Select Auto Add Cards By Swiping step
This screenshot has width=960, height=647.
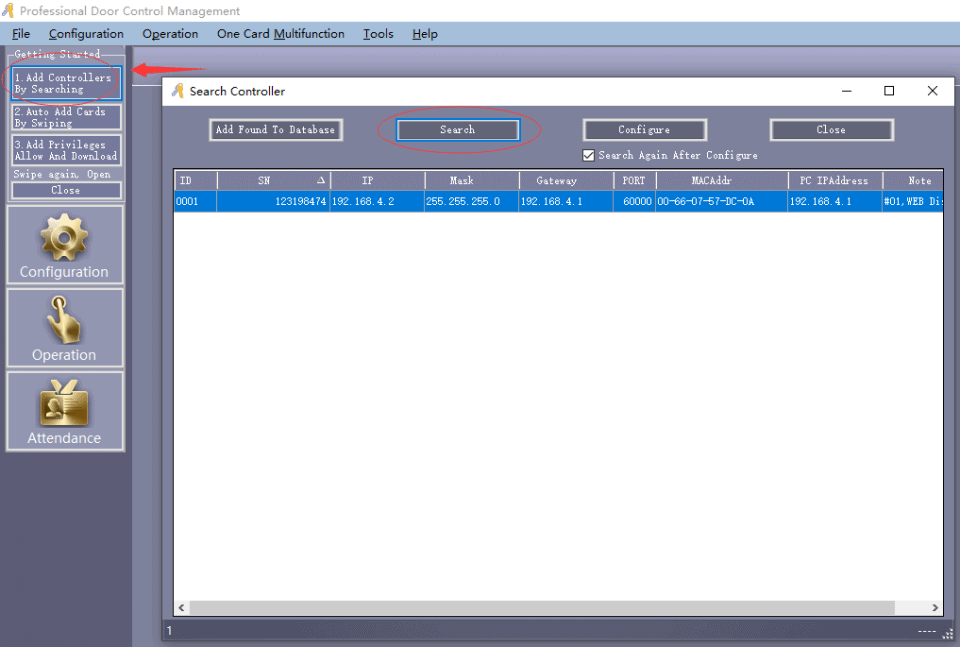click(x=66, y=117)
